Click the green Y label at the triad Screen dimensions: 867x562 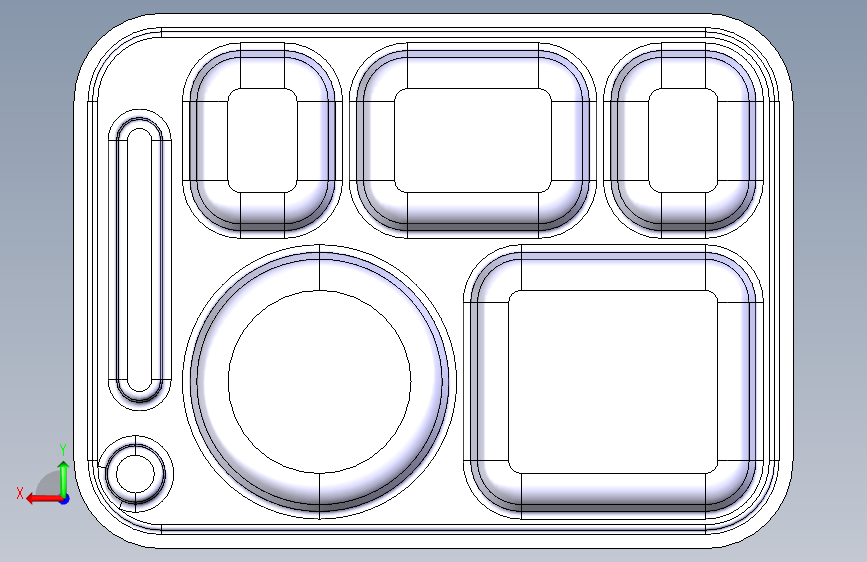pos(63,450)
